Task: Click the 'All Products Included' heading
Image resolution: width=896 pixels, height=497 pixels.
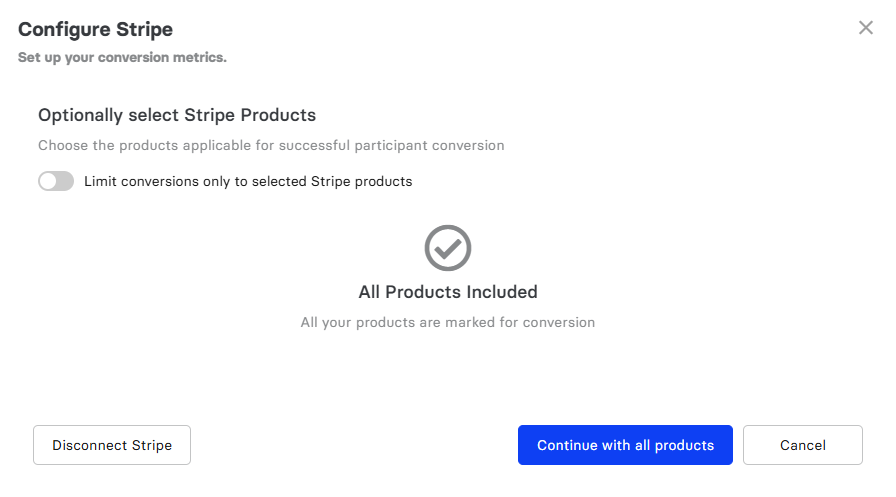Action: 448,292
